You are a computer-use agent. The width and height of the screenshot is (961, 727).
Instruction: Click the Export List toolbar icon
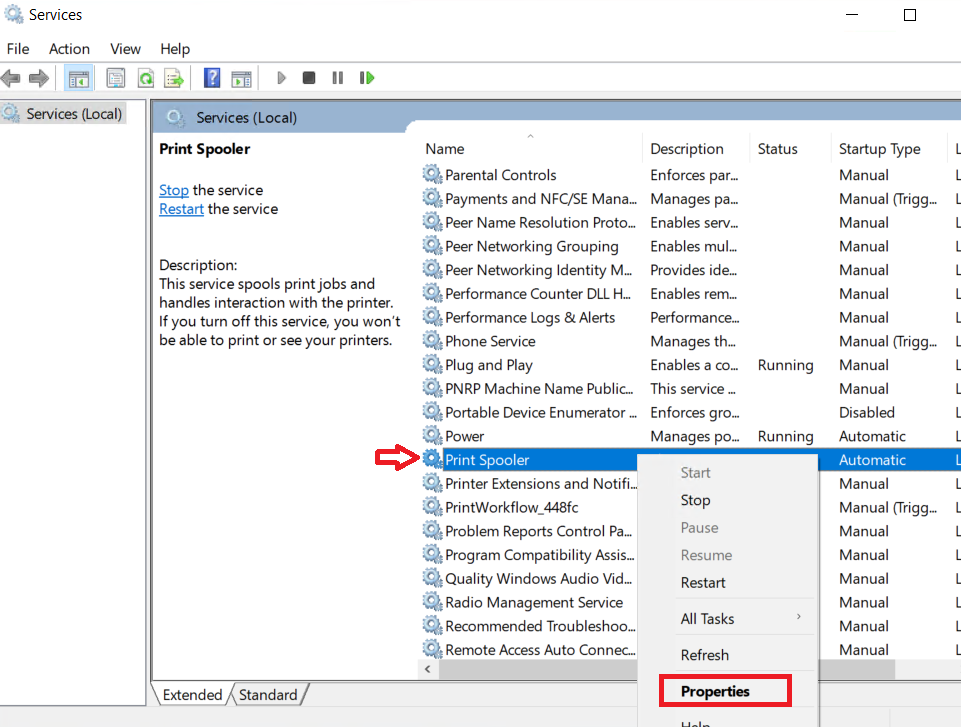(x=174, y=78)
